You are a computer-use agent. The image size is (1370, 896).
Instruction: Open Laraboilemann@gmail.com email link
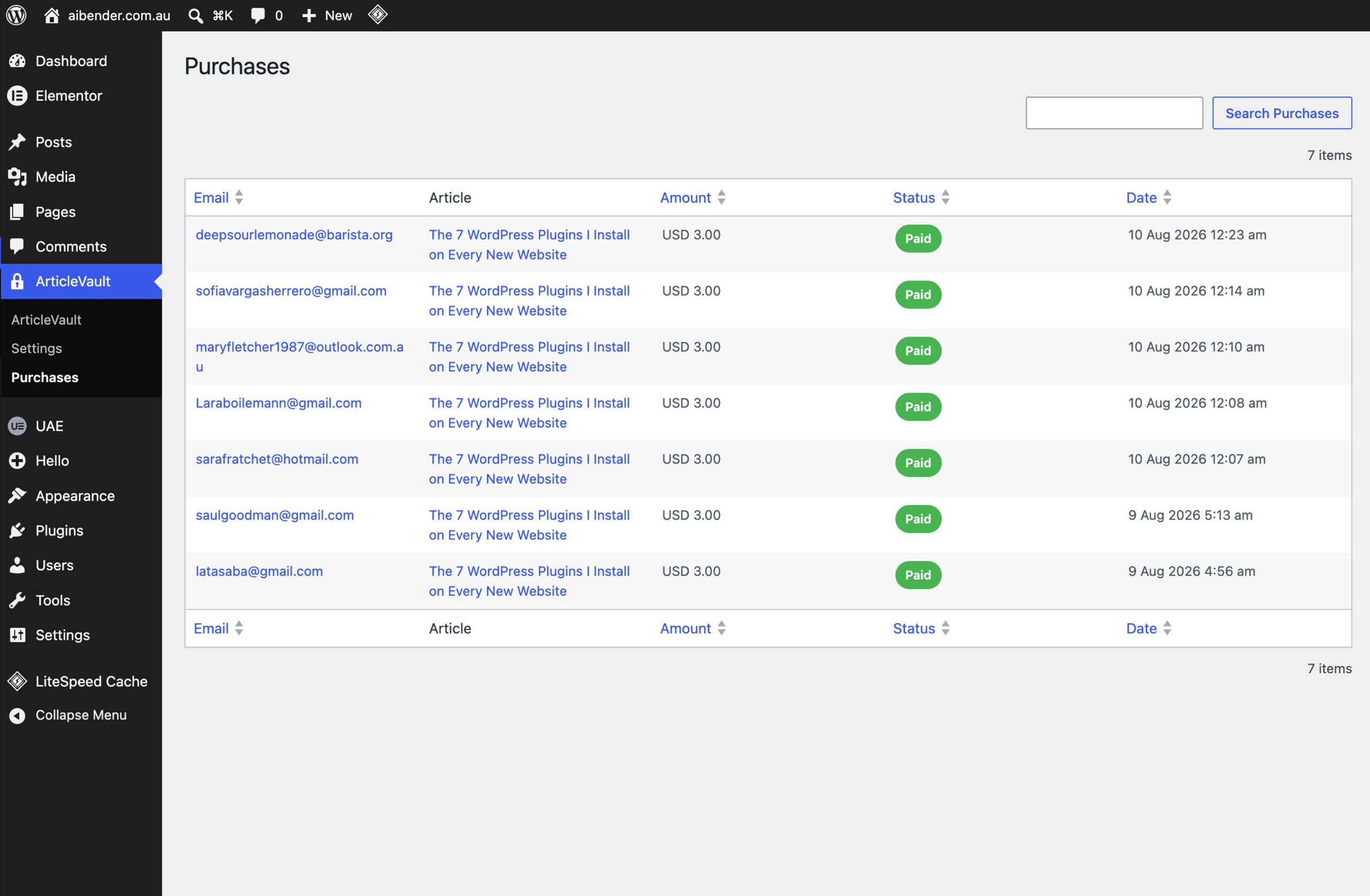279,403
